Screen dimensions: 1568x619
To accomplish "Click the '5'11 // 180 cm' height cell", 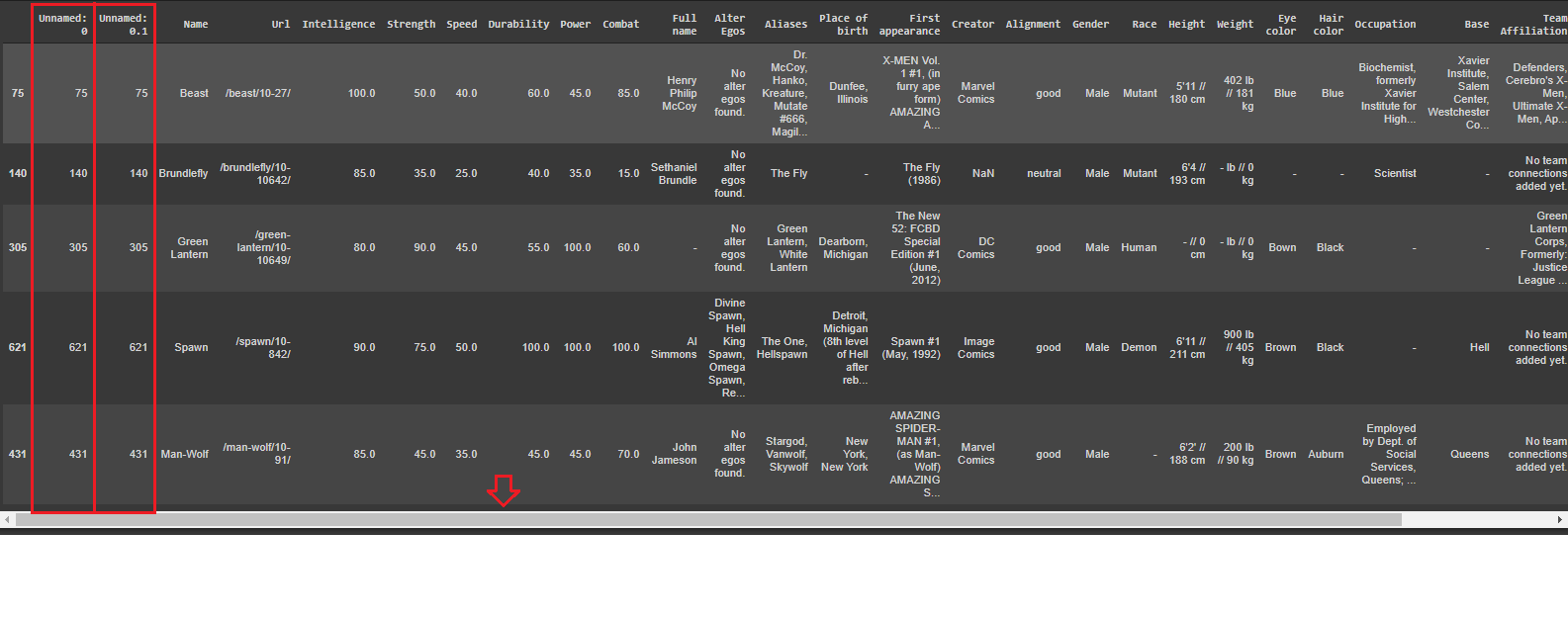I will [x=1187, y=93].
